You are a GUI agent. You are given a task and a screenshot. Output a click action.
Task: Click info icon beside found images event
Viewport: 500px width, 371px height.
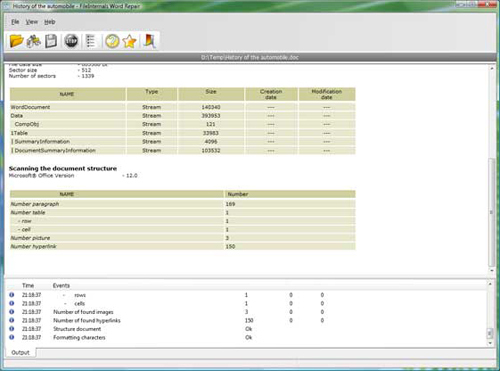[12, 312]
